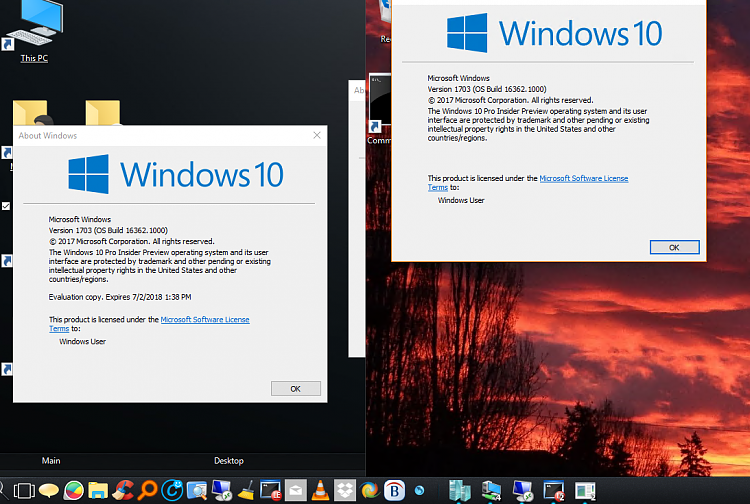
Task: Click the Windows 10 logo in the right dialog
Action: coord(555,33)
